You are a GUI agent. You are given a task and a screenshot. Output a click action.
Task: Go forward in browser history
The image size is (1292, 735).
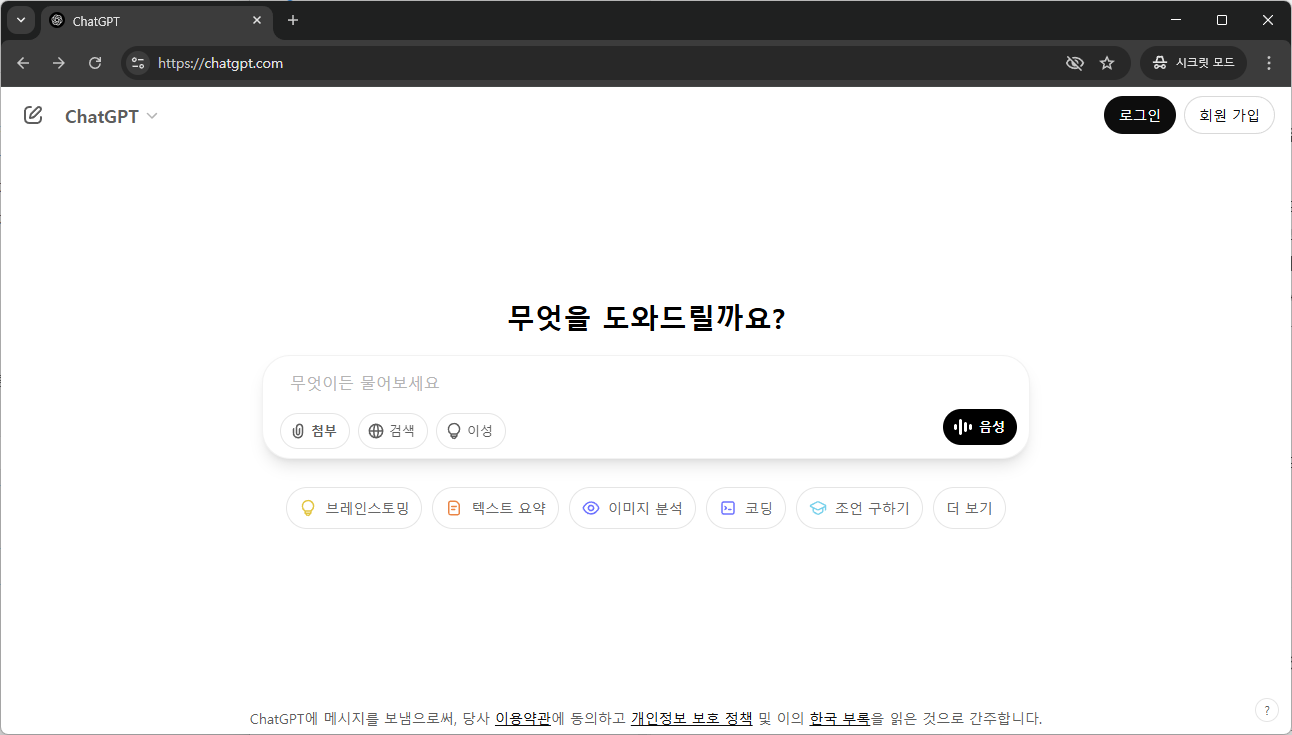[59, 63]
